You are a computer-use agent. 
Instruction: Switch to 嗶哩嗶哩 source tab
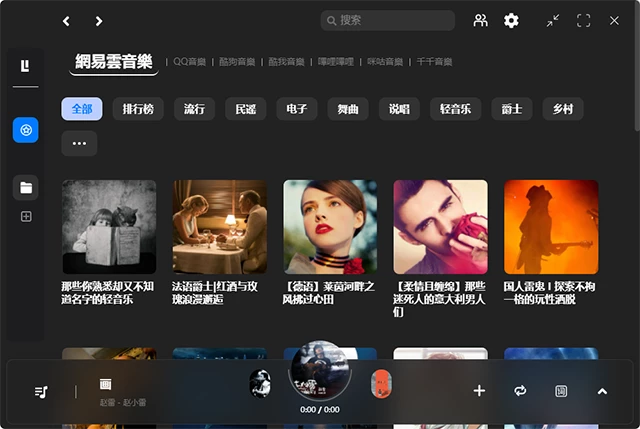click(x=336, y=62)
